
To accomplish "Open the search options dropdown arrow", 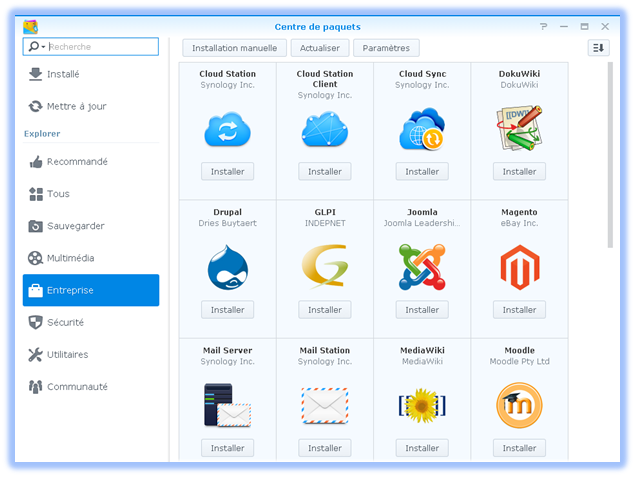I will pos(43,47).
